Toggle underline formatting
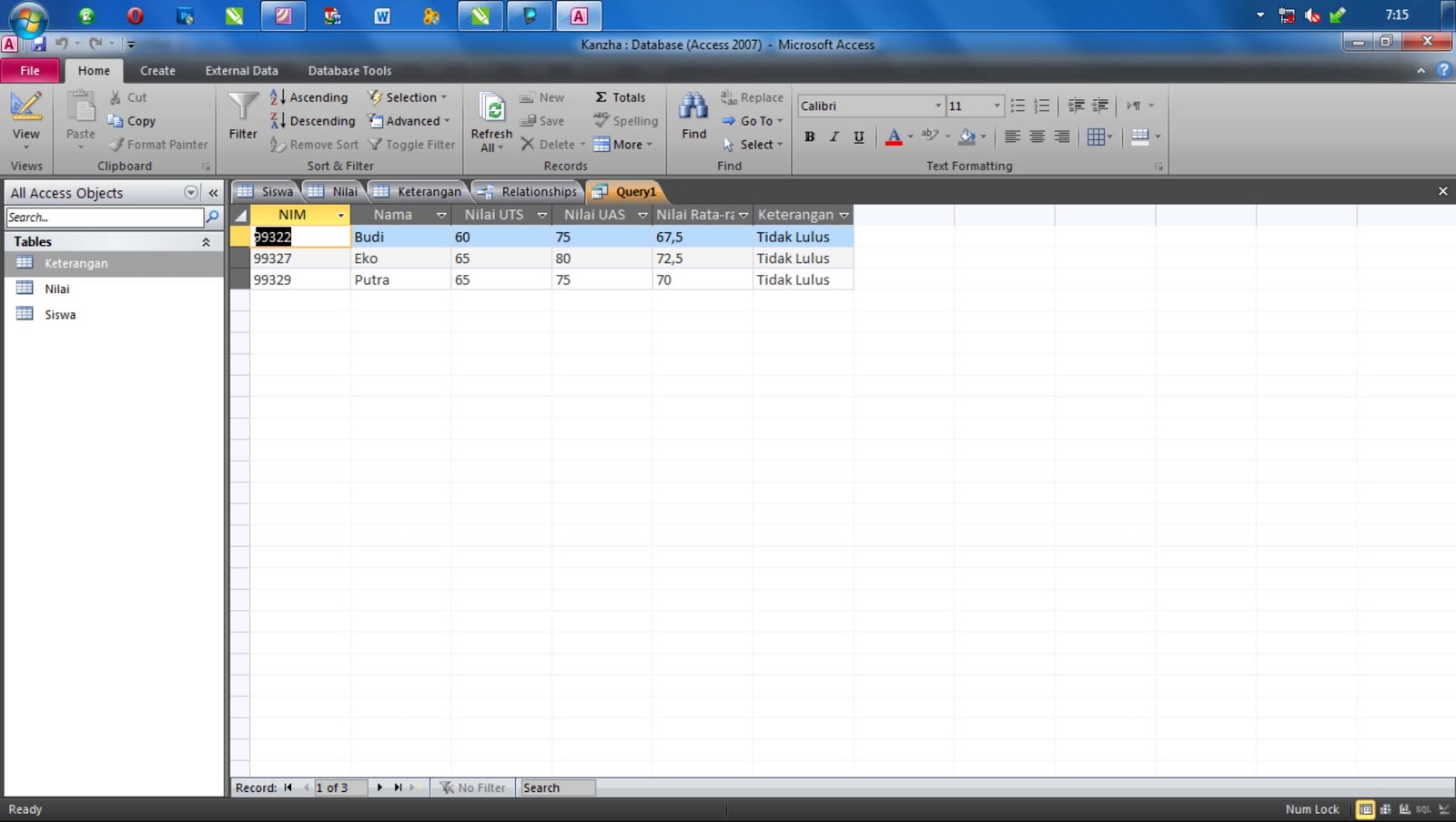The width and height of the screenshot is (1456, 822). coord(857,137)
